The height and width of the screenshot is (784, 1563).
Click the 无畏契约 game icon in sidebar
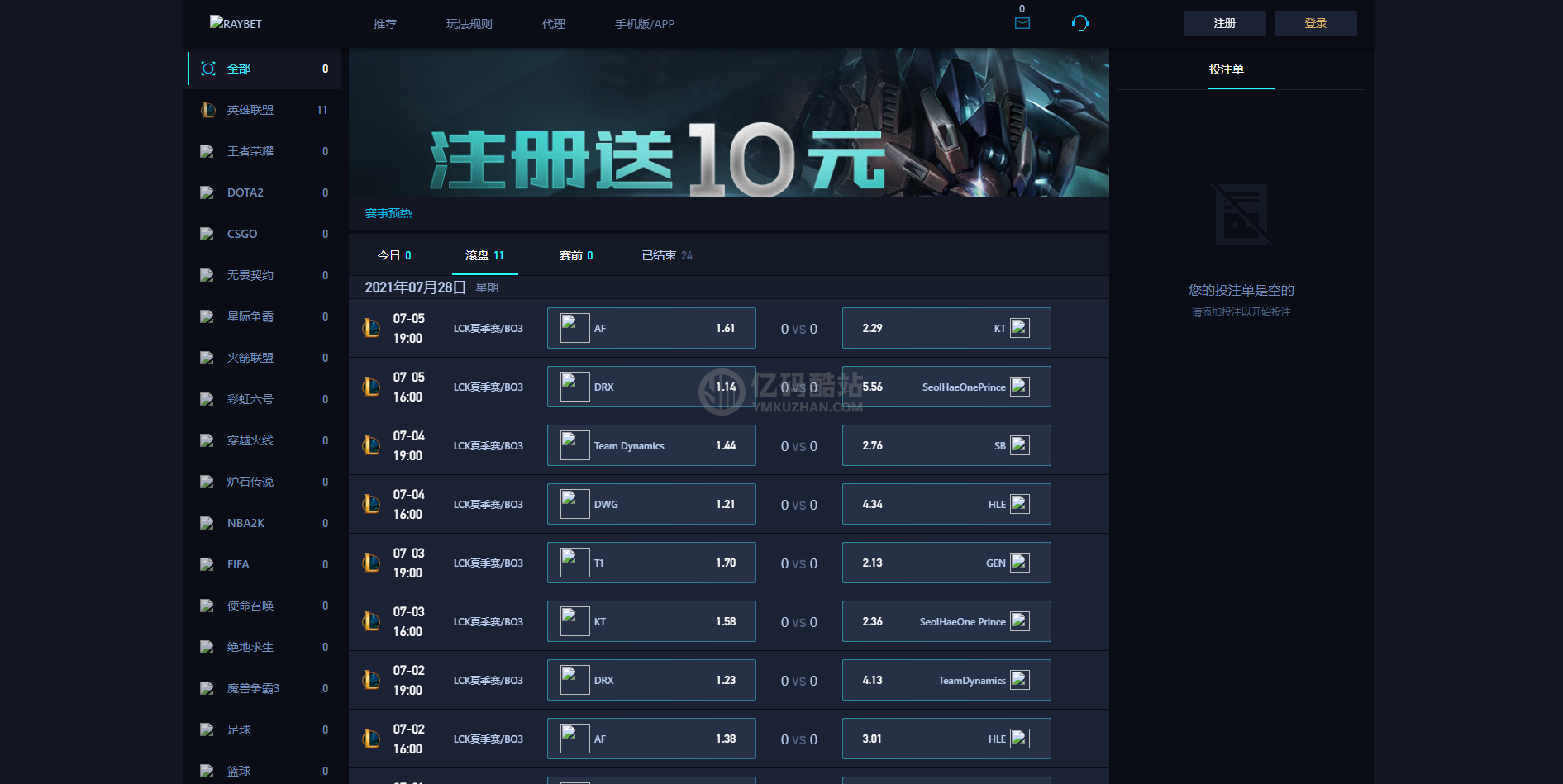[x=207, y=275]
